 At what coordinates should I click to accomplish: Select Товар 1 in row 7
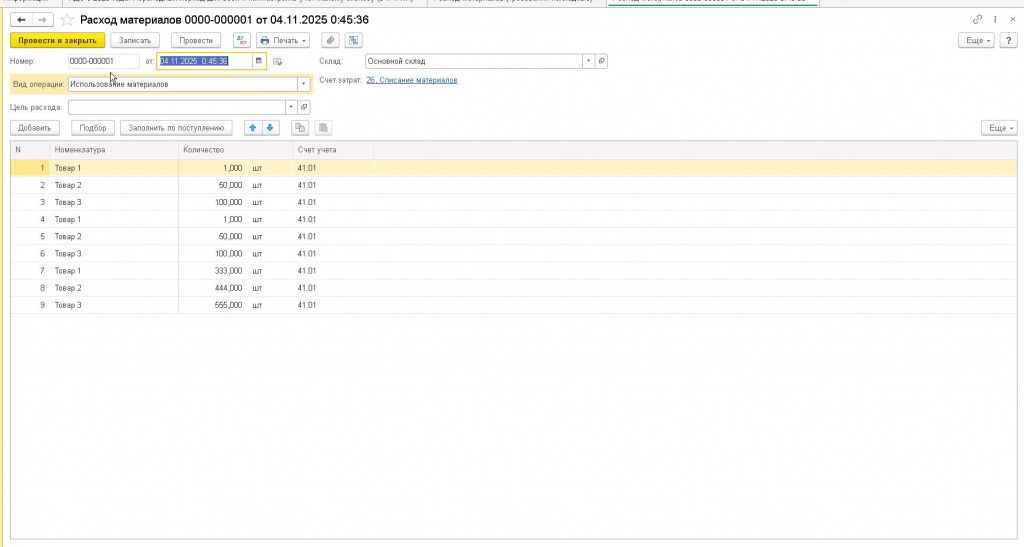pyautogui.click(x=68, y=271)
